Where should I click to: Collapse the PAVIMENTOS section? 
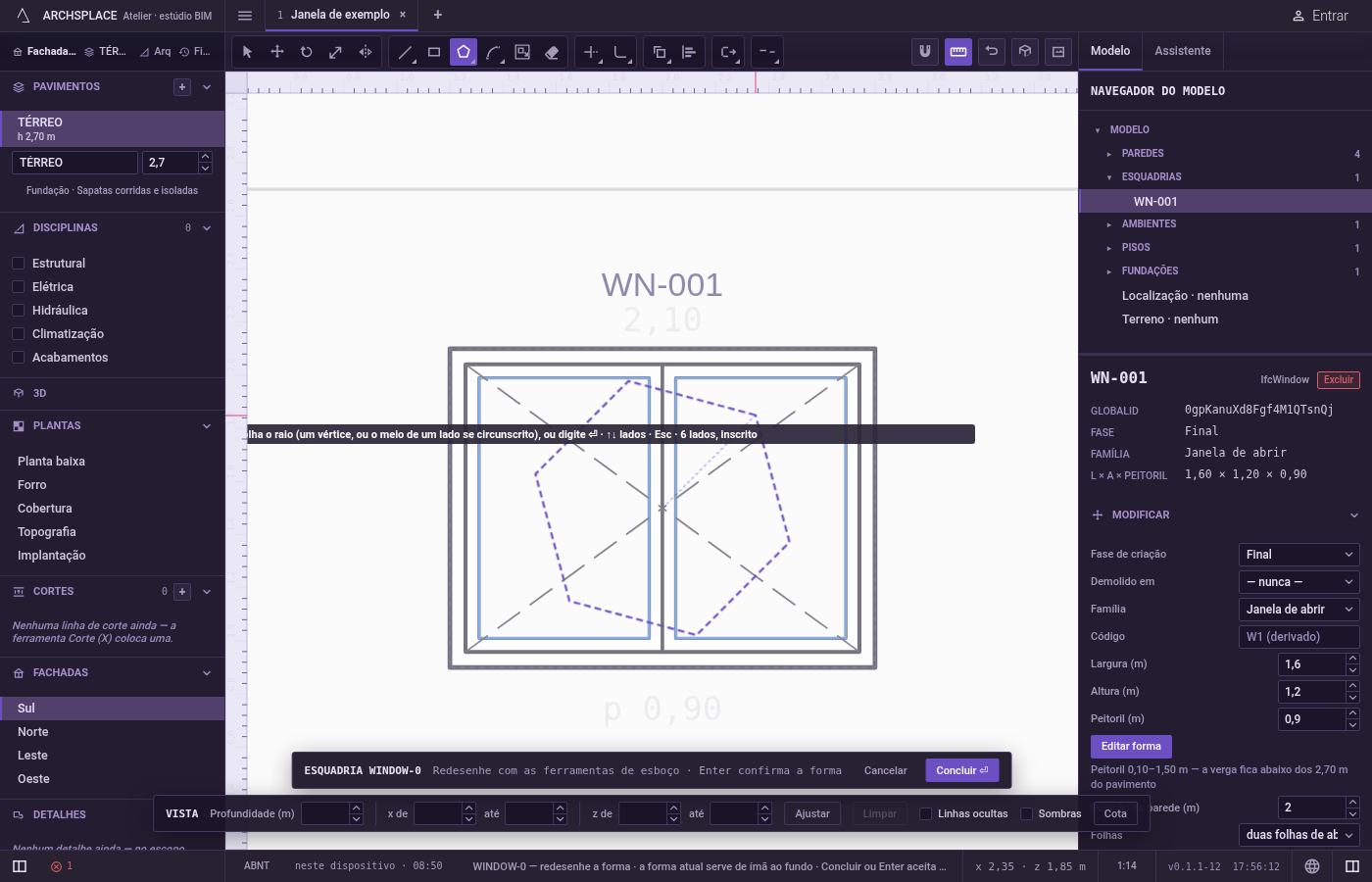click(x=207, y=87)
